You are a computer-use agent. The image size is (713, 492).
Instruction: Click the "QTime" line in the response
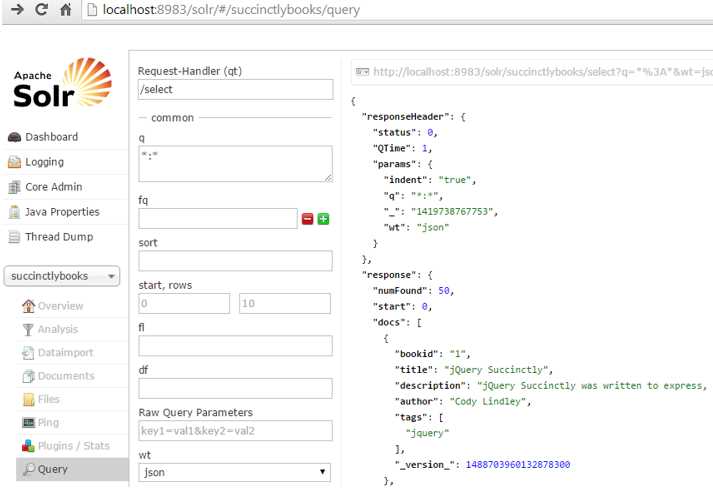402,148
